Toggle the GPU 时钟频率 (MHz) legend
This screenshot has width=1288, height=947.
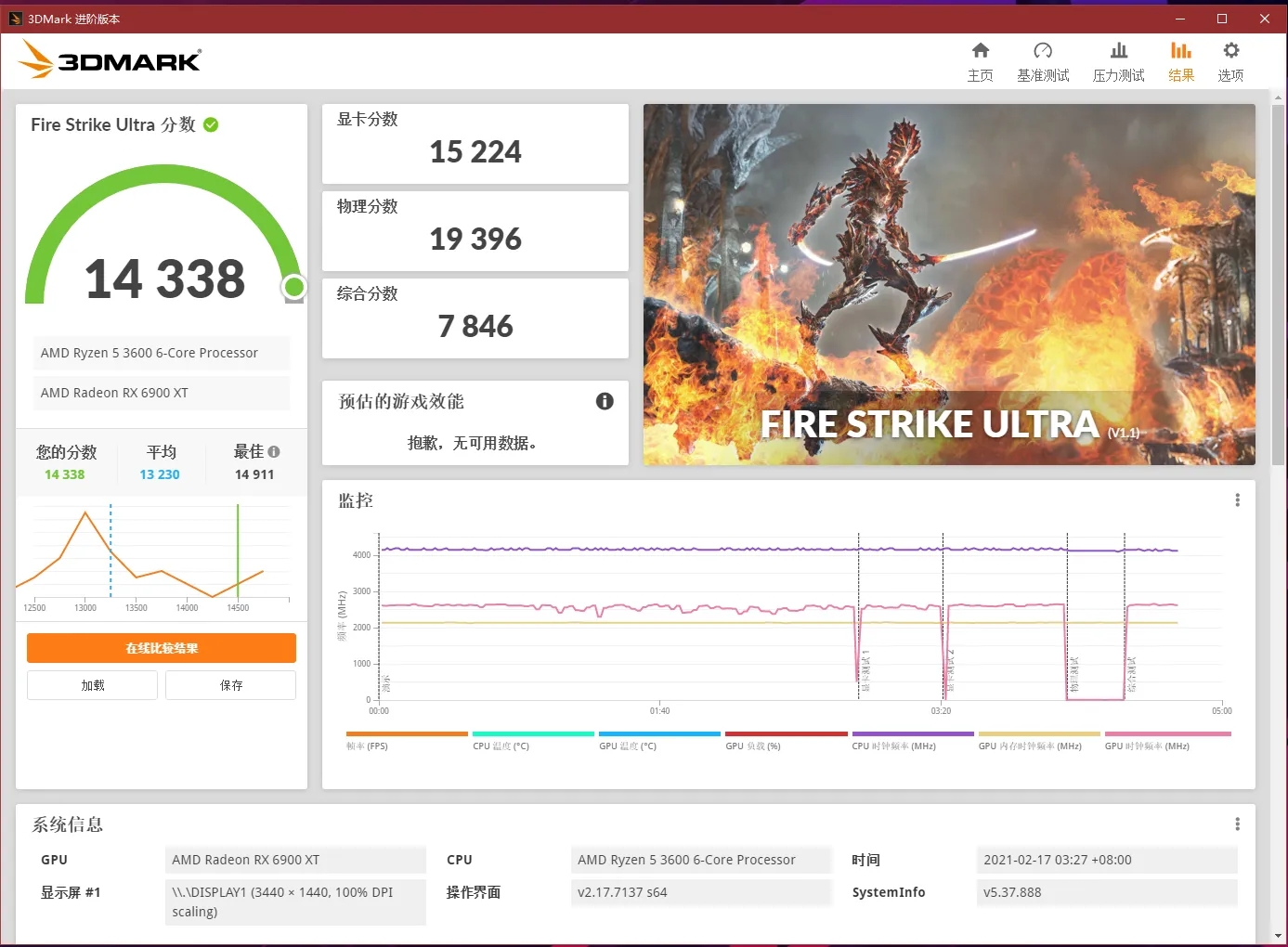1167,741
